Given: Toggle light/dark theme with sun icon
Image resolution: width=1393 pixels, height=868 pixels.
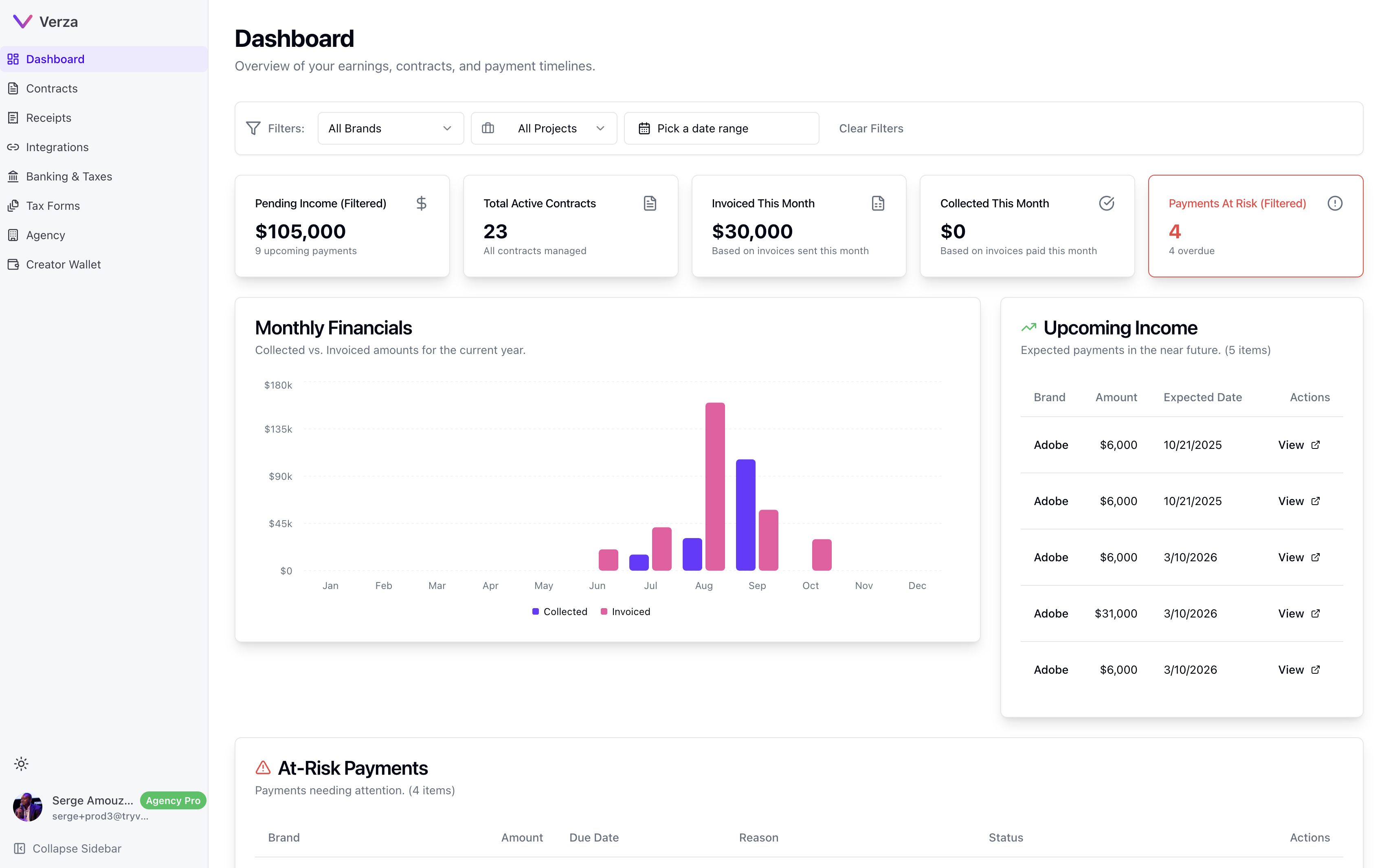Looking at the screenshot, I should coord(21,763).
